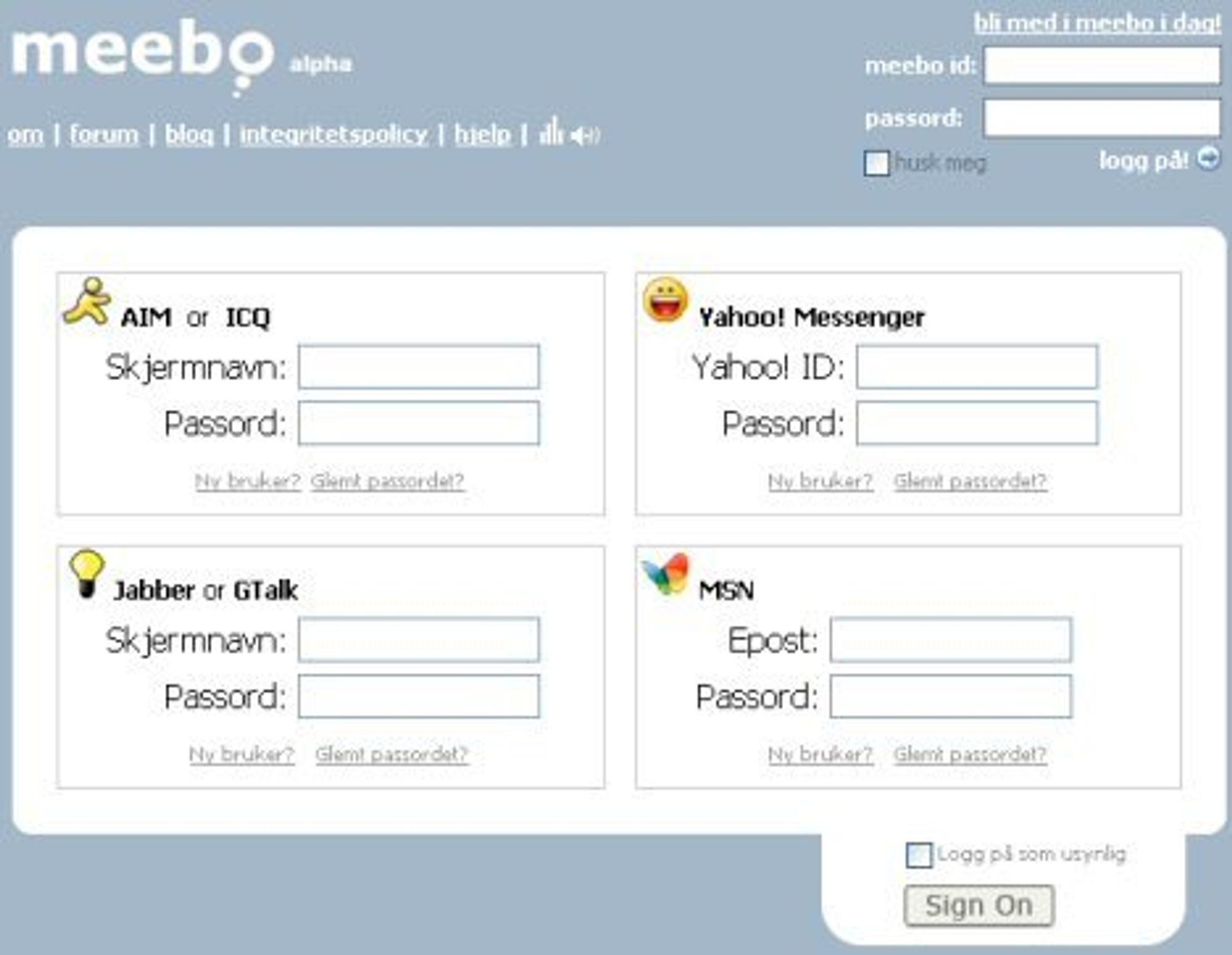Click the sound speaker icon in navigation
1232x955 pixels.
point(585,135)
